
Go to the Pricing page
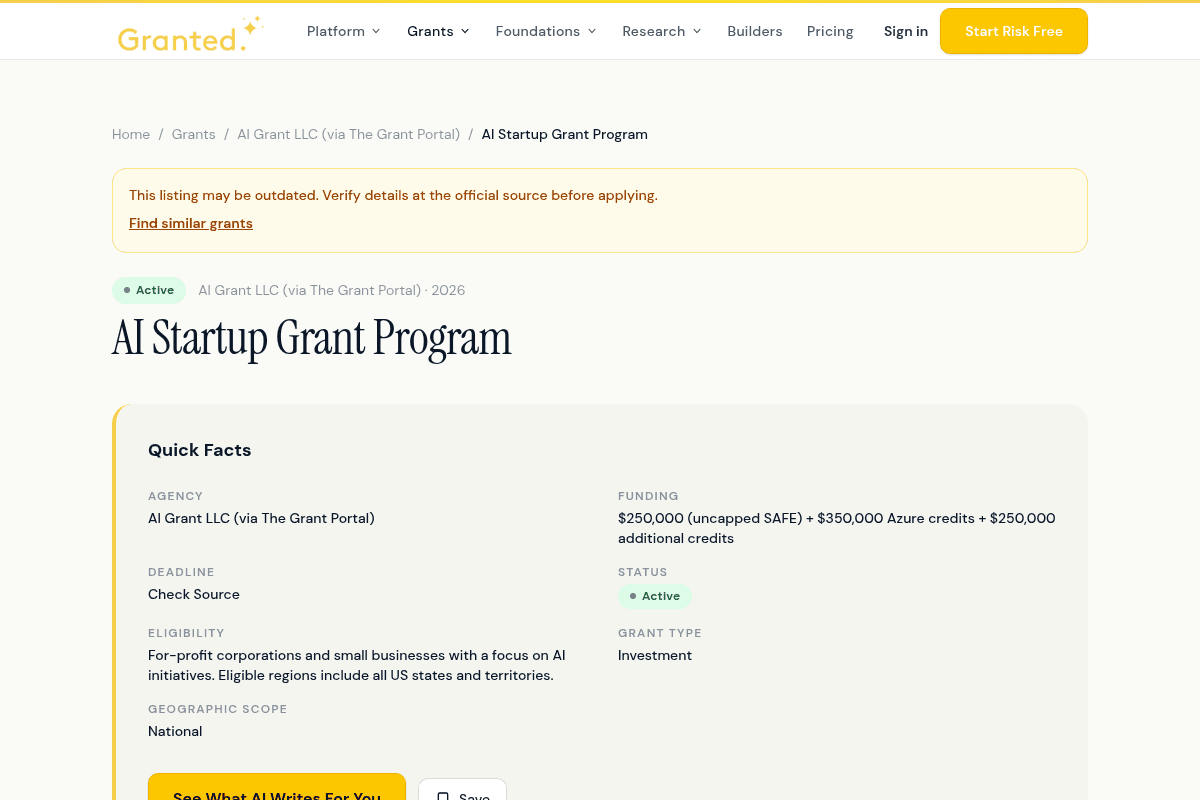click(830, 31)
